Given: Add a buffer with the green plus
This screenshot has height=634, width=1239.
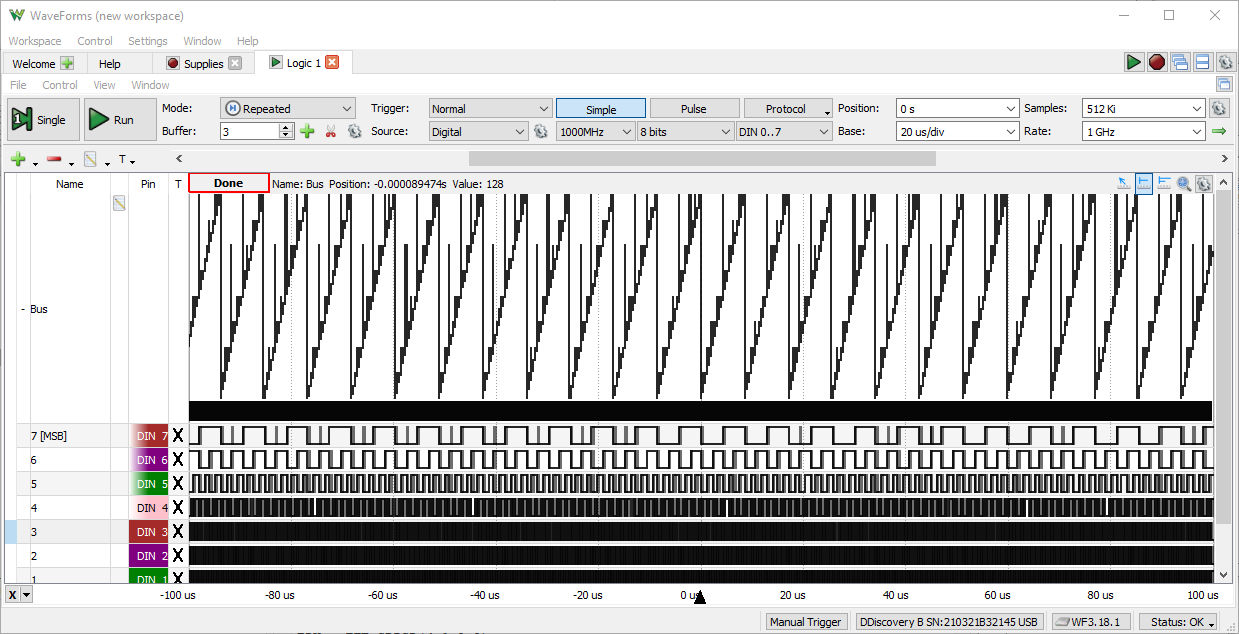Looking at the screenshot, I should pyautogui.click(x=307, y=131).
